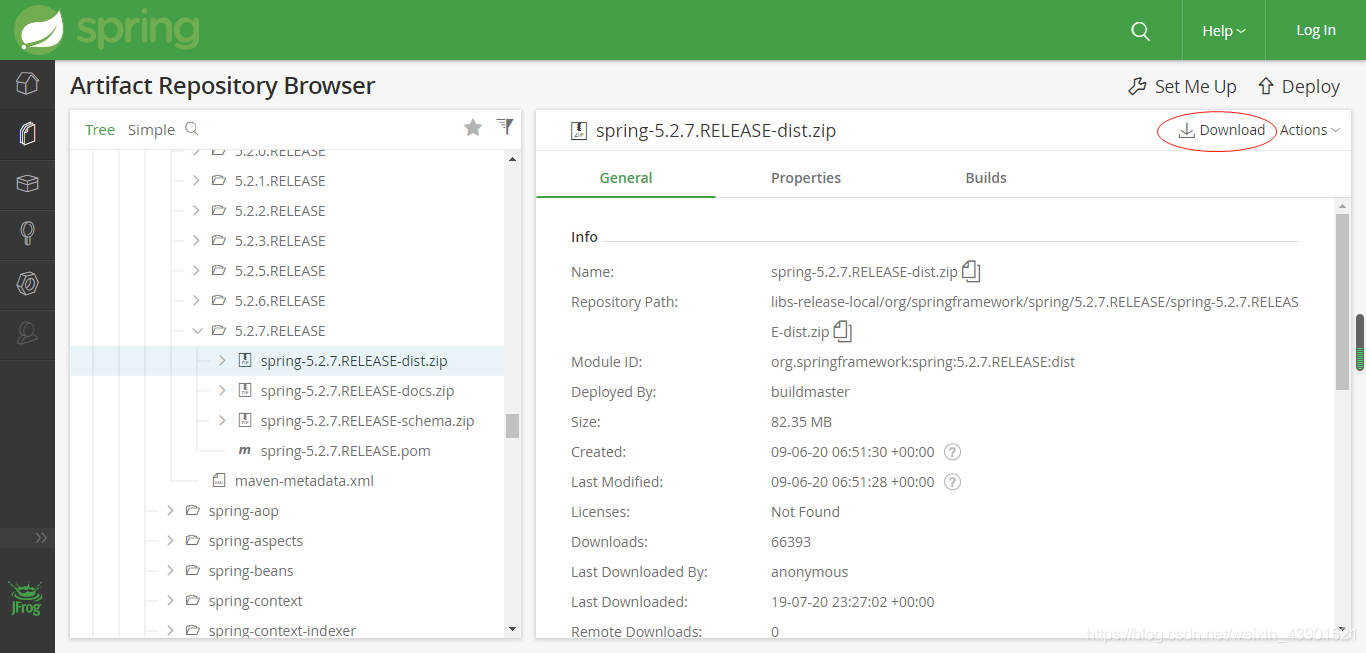Copy artifact name with copy icon
This screenshot has width=1366, height=653.
pyautogui.click(x=971, y=271)
